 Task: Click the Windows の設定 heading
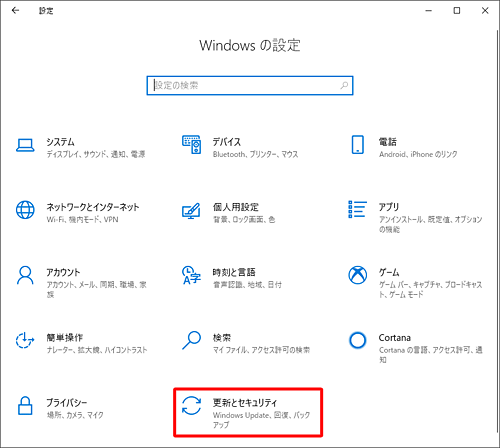pyautogui.click(x=250, y=45)
